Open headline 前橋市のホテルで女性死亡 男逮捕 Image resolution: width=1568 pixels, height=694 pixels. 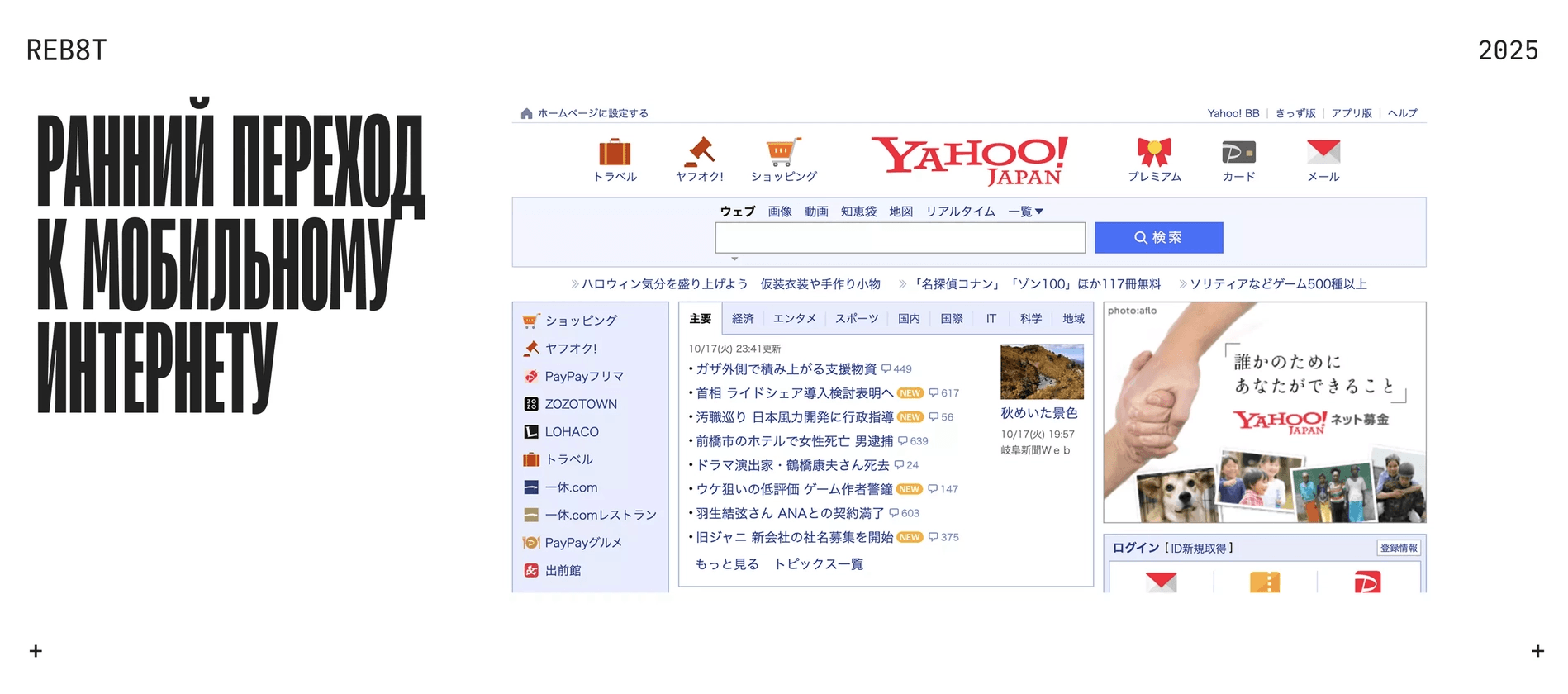click(x=795, y=441)
